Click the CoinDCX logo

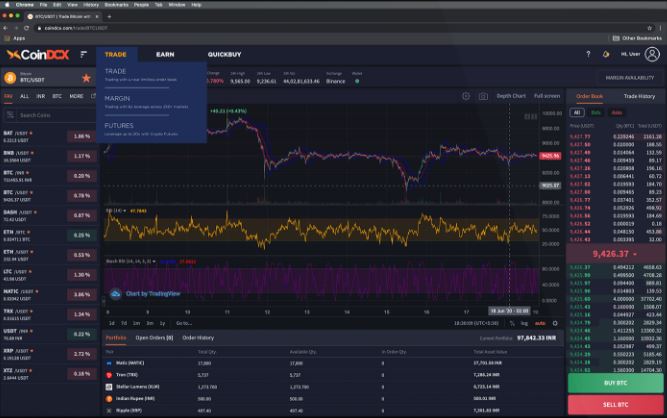37,54
